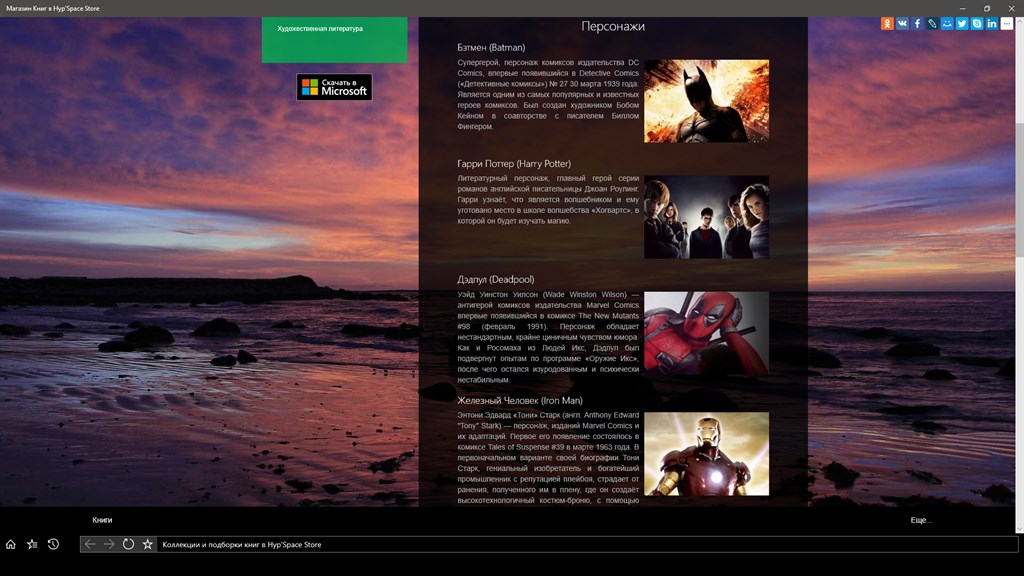Share page on Facebook

pos(917,24)
